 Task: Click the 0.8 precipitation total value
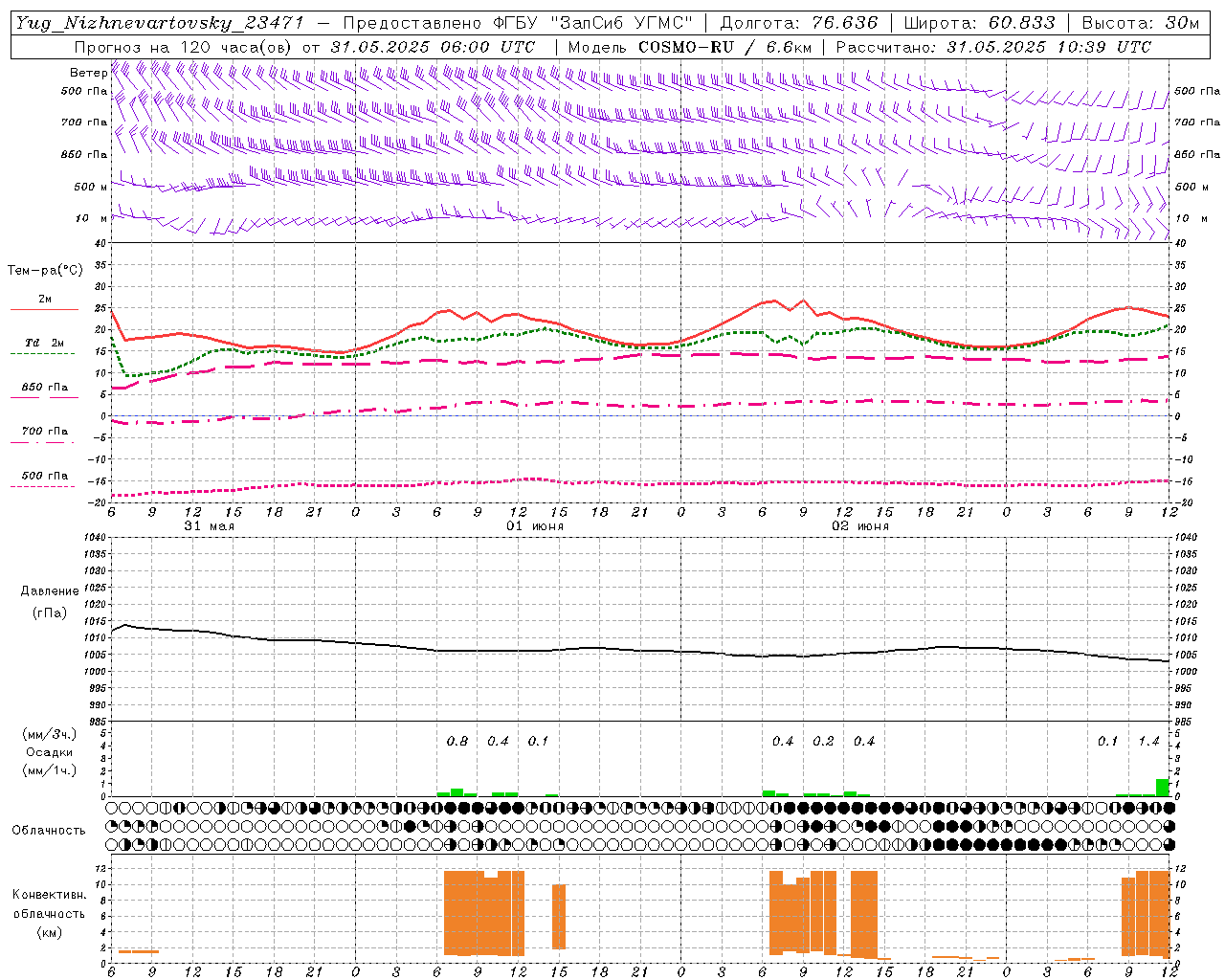pyautogui.click(x=457, y=741)
